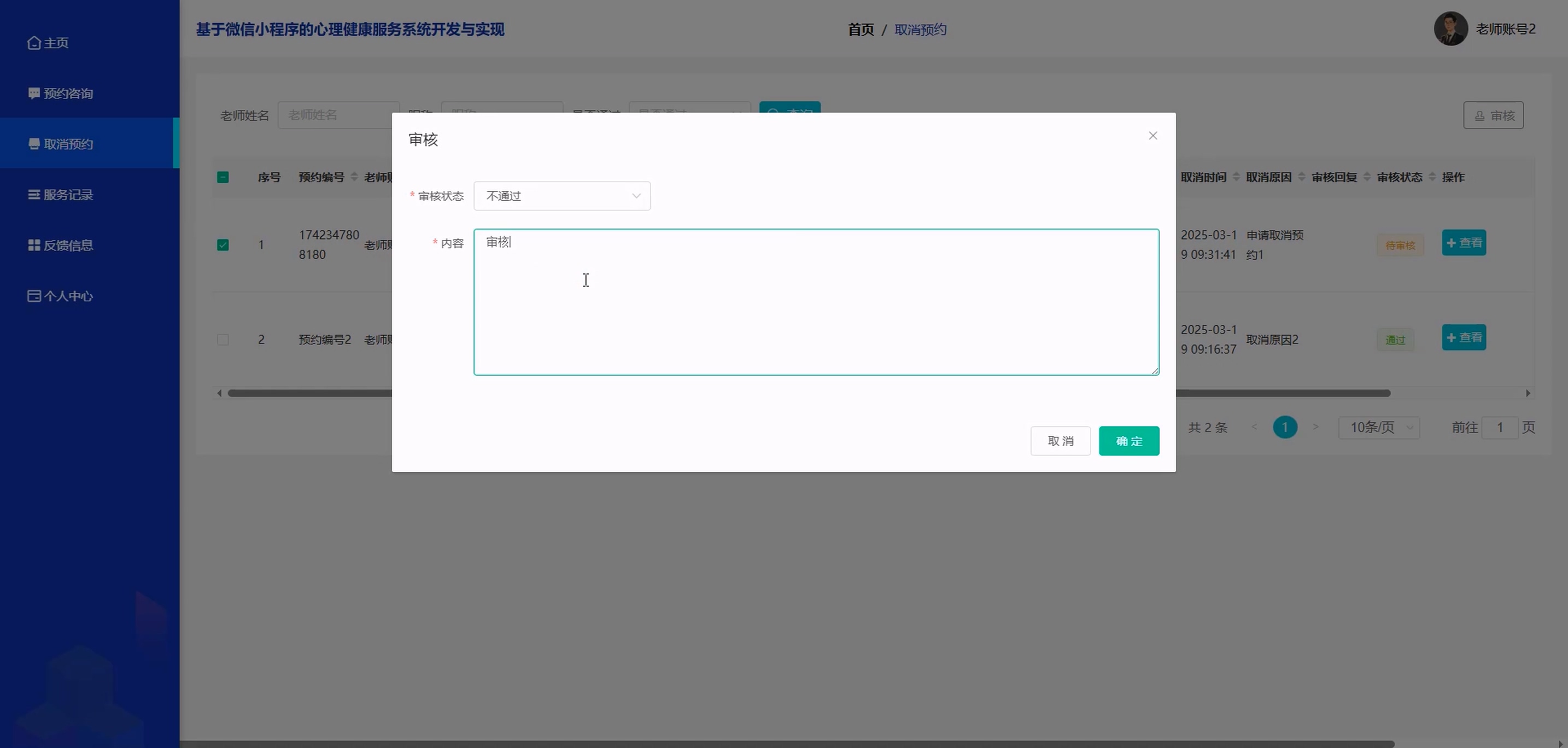The width and height of the screenshot is (1568, 748).
Task: Click the 个人中心 icon in the sidebar
Action: pos(34,296)
